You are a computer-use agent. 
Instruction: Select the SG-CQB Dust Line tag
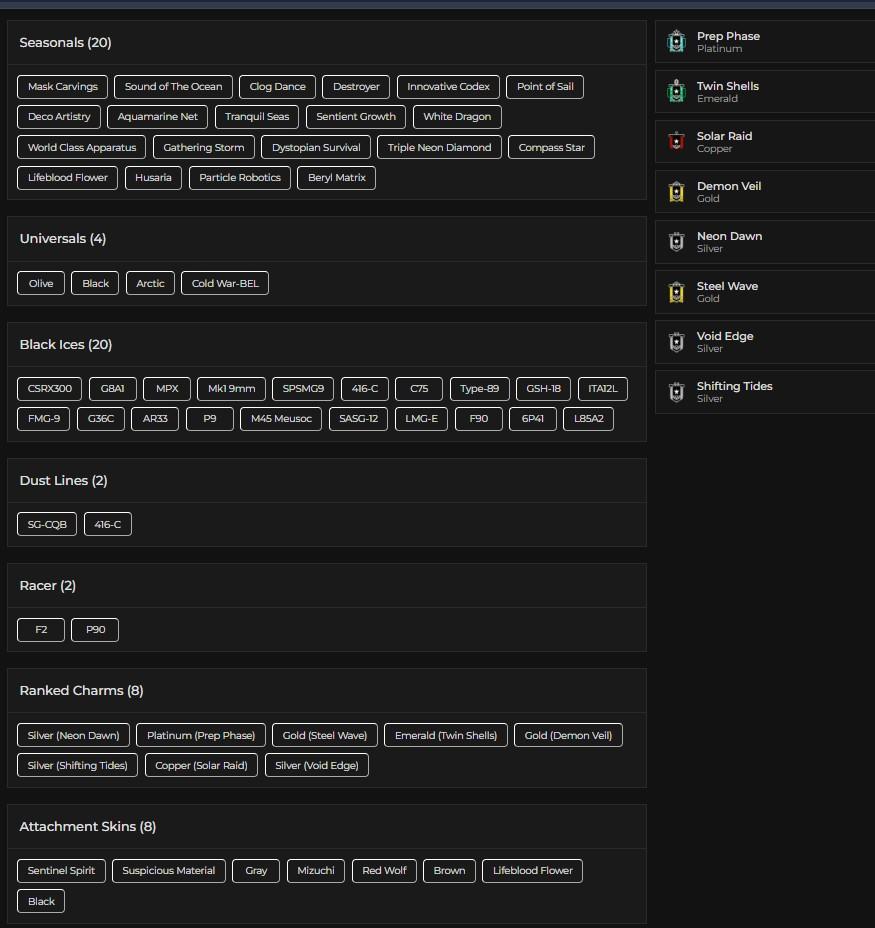tap(47, 525)
